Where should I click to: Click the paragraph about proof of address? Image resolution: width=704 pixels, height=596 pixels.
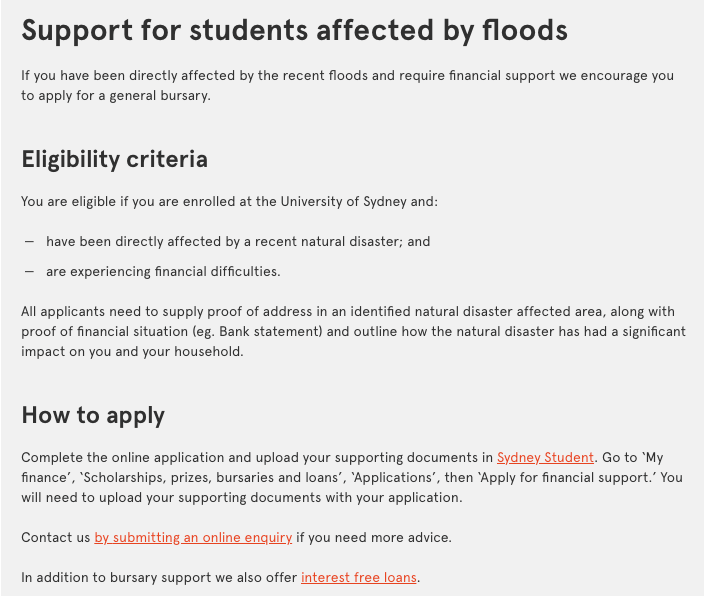coord(353,331)
